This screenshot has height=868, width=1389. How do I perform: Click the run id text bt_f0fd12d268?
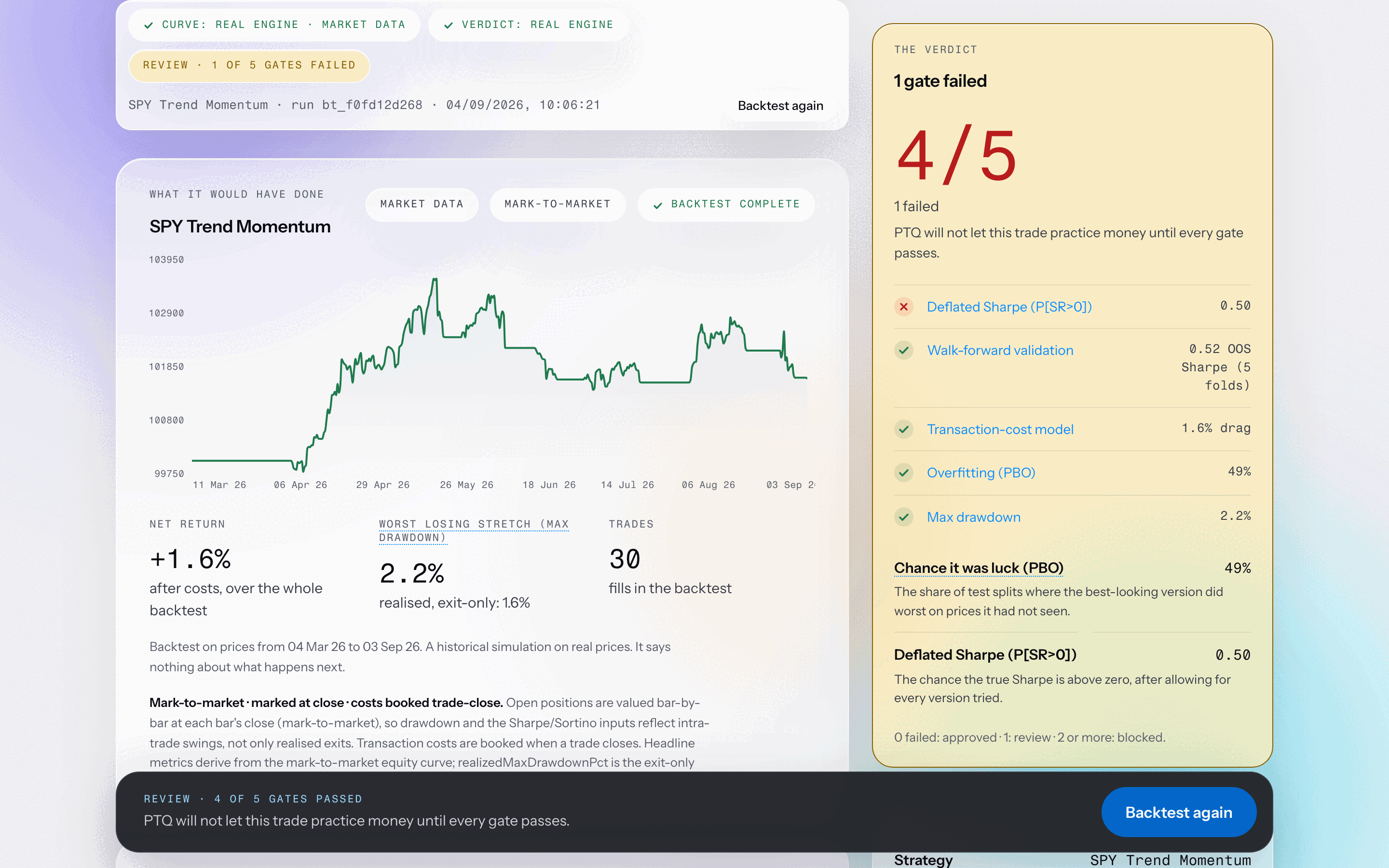point(372,105)
